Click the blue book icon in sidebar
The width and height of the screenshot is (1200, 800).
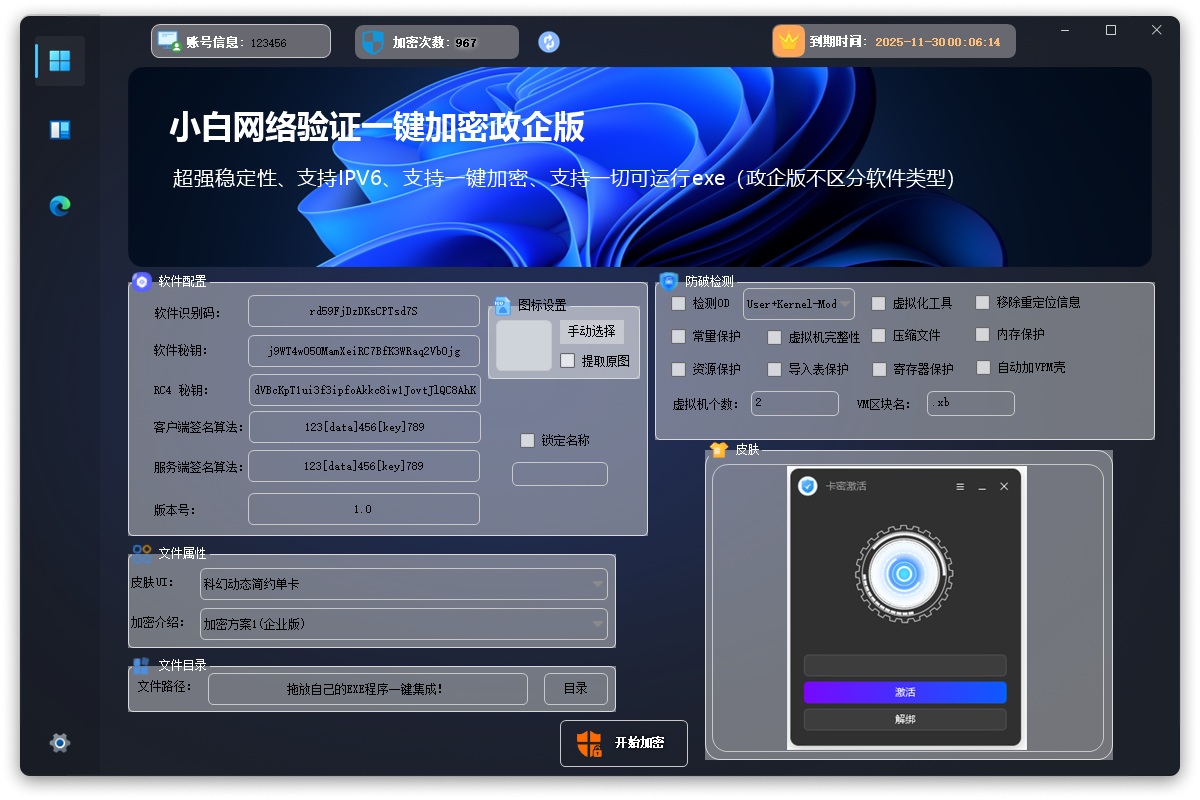point(59,130)
